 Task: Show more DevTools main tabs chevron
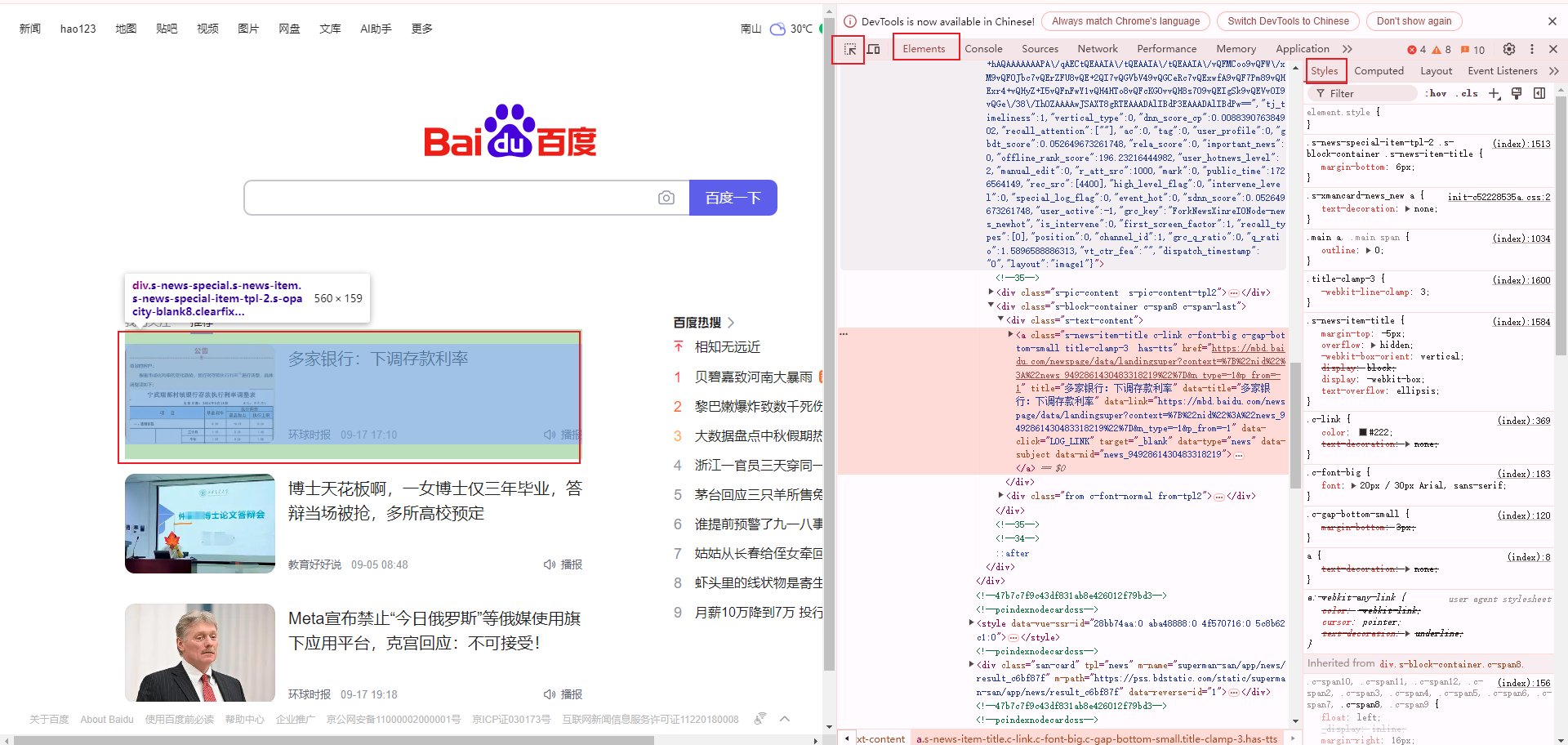point(1347,49)
